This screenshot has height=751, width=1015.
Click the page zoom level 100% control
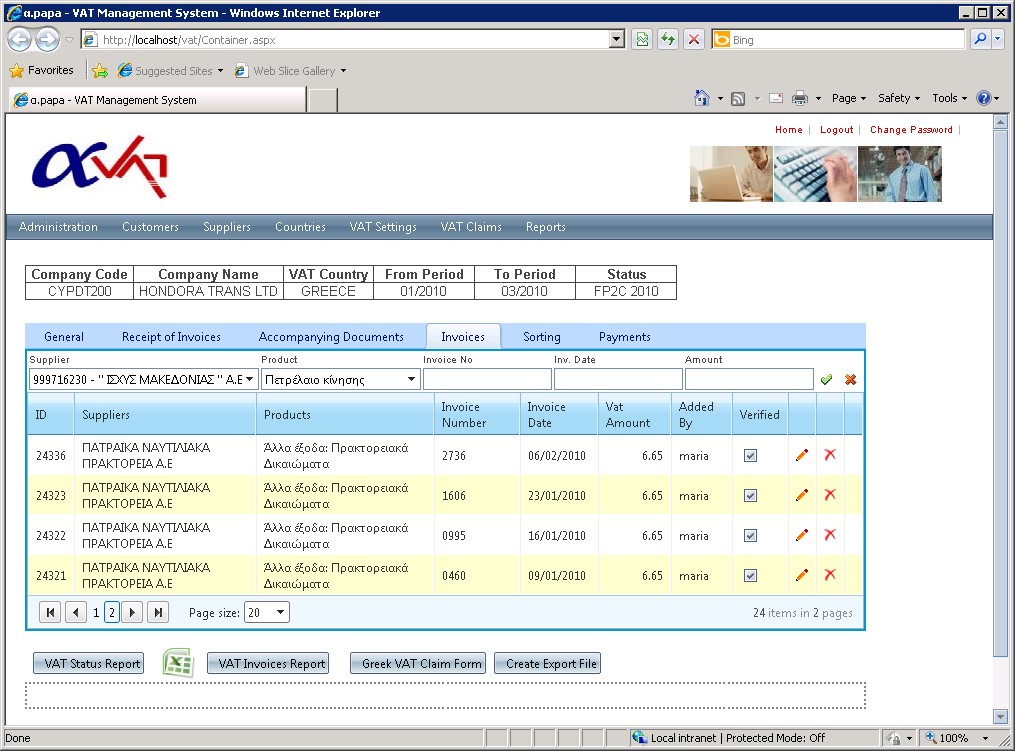[x=957, y=737]
